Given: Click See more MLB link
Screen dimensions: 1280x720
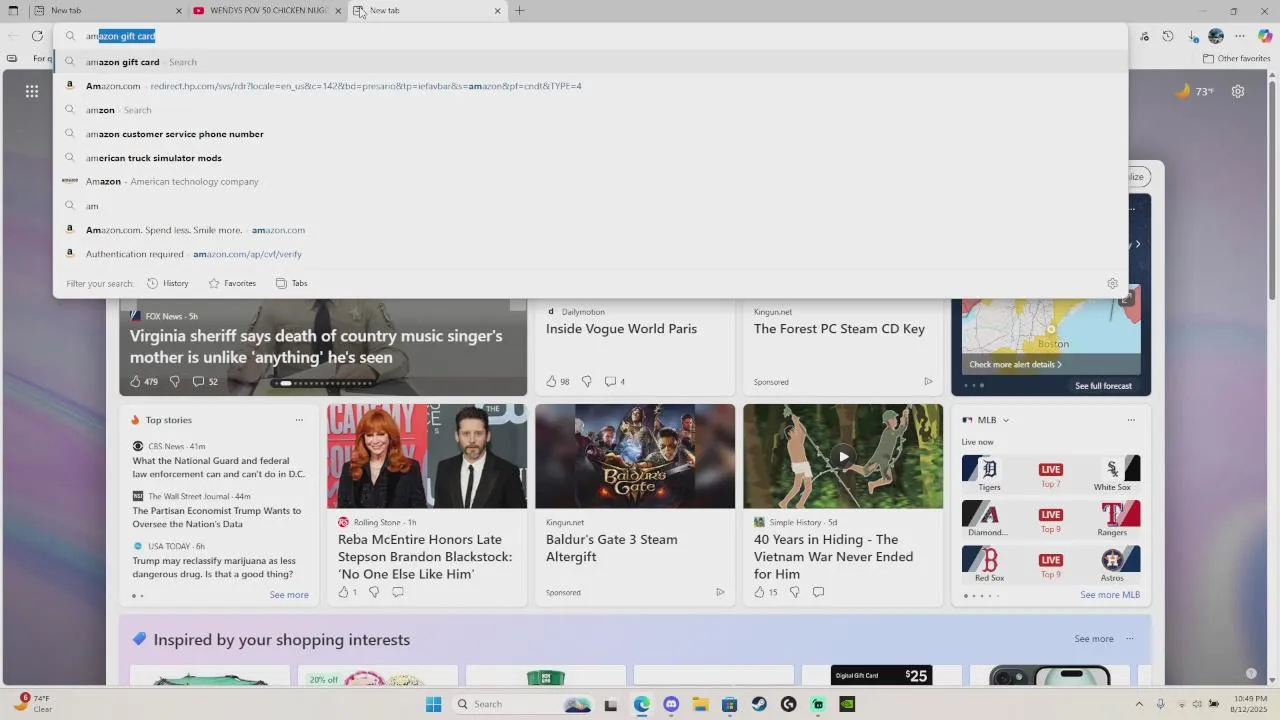Looking at the screenshot, I should click(1110, 595).
